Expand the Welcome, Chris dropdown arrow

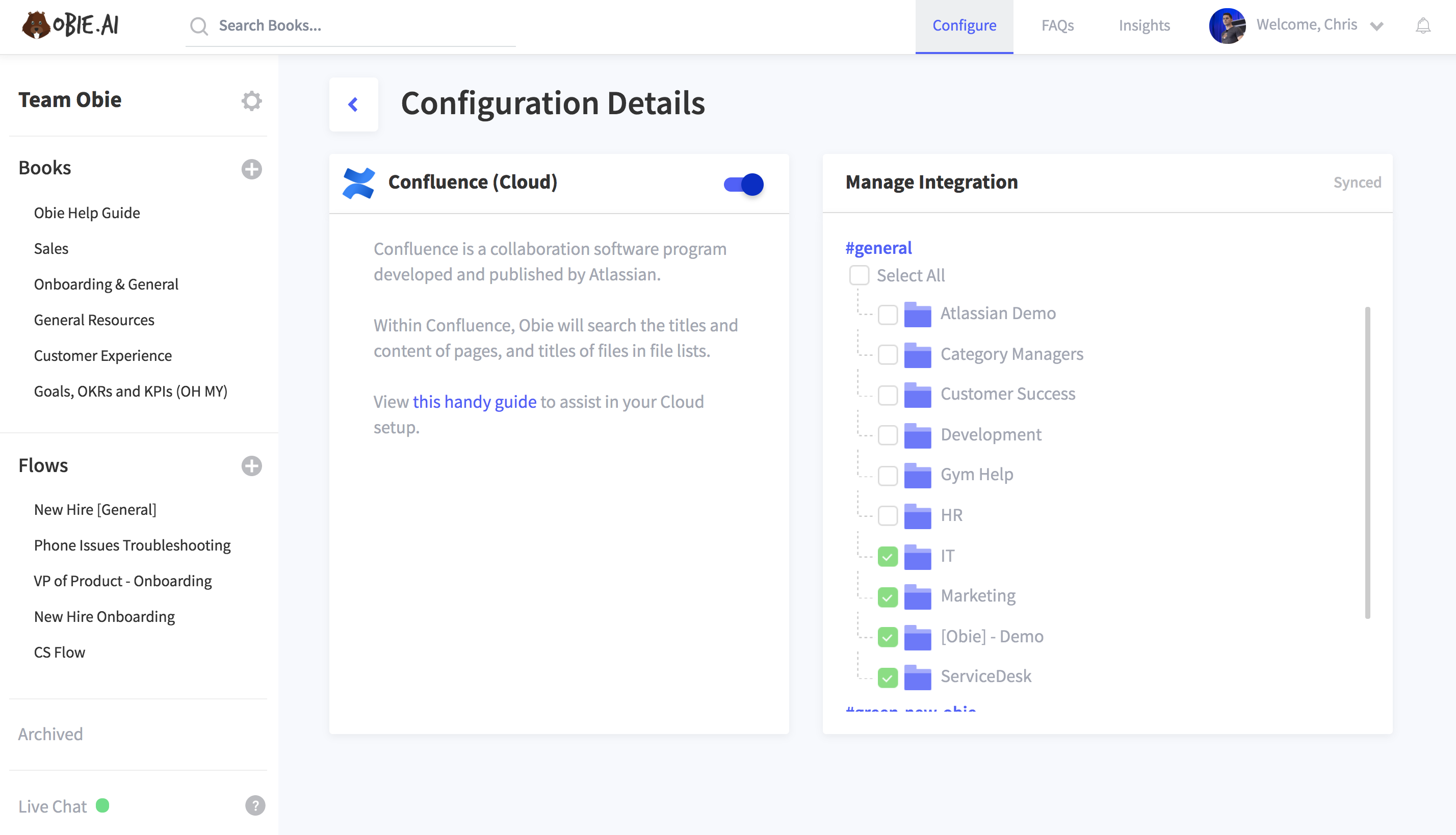click(1377, 27)
